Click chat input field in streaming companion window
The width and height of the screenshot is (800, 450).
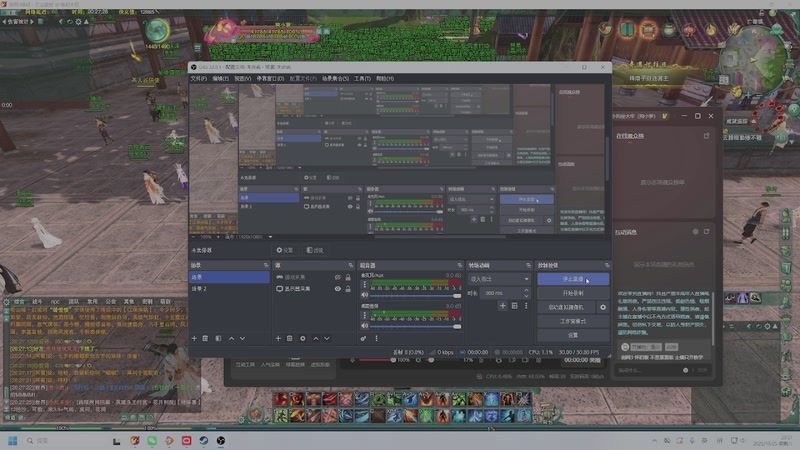pyautogui.click(x=648, y=370)
